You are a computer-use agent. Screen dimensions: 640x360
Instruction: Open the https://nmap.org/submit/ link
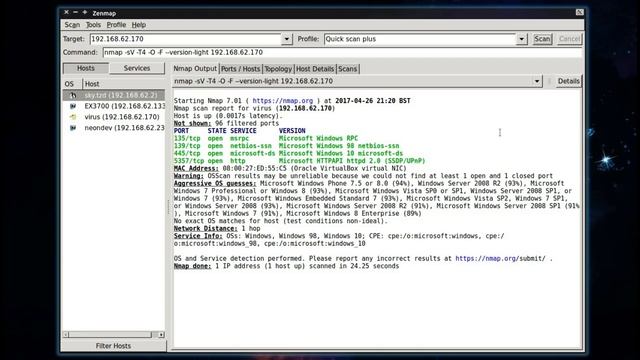pos(500,258)
